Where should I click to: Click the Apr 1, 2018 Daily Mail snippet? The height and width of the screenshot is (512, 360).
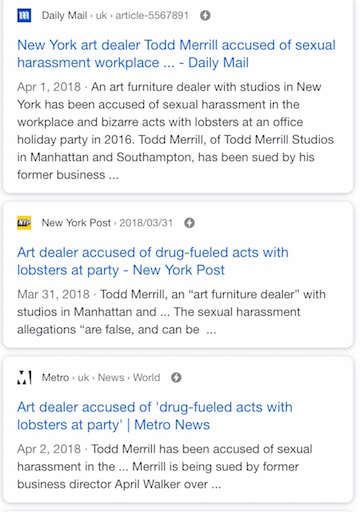176,131
